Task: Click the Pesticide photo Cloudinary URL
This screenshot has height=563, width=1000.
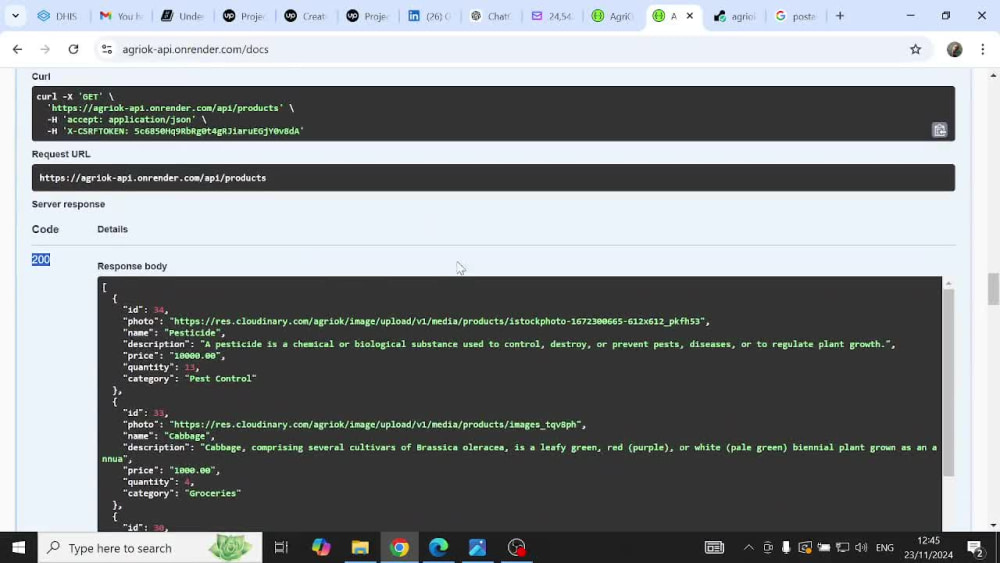Action: point(437,321)
